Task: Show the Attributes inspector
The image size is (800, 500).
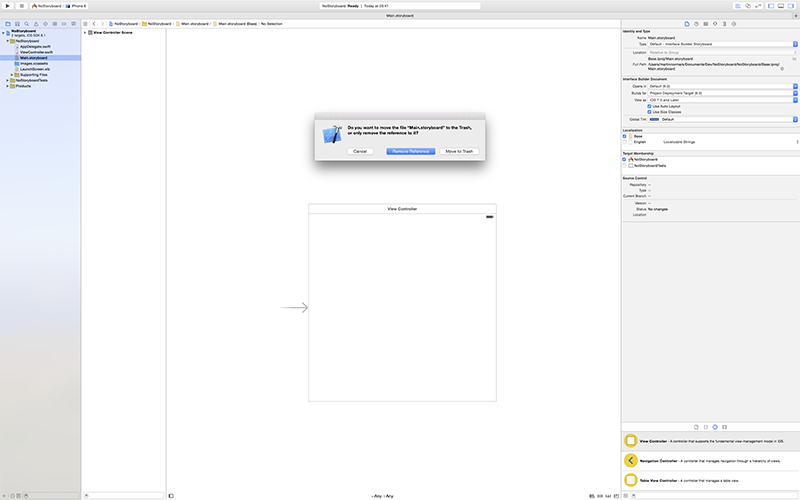Action: coord(715,24)
